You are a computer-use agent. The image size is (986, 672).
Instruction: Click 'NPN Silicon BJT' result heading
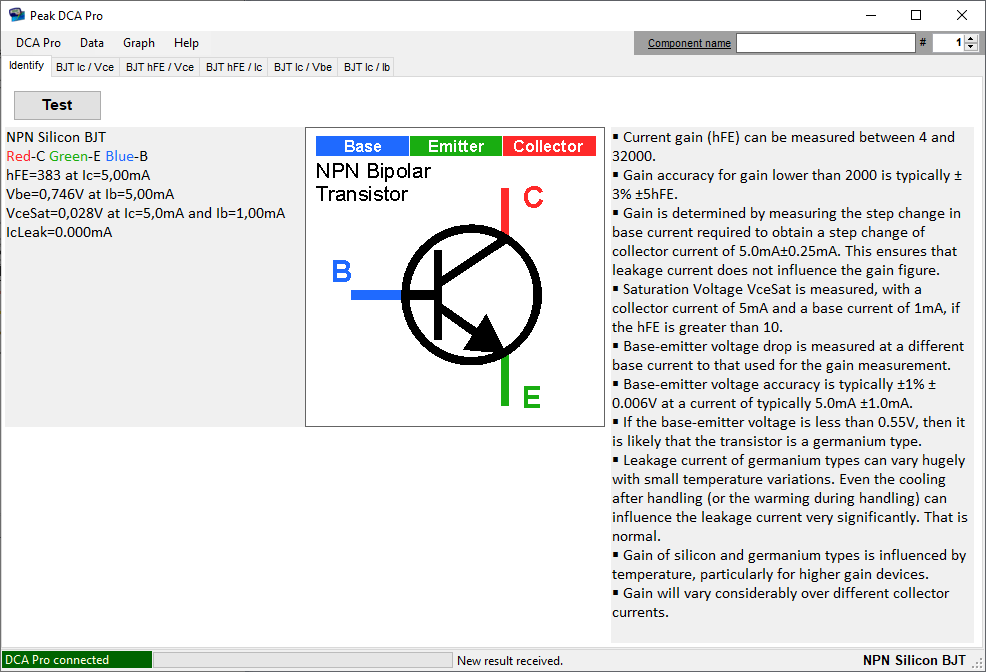pyautogui.click(x=56, y=137)
